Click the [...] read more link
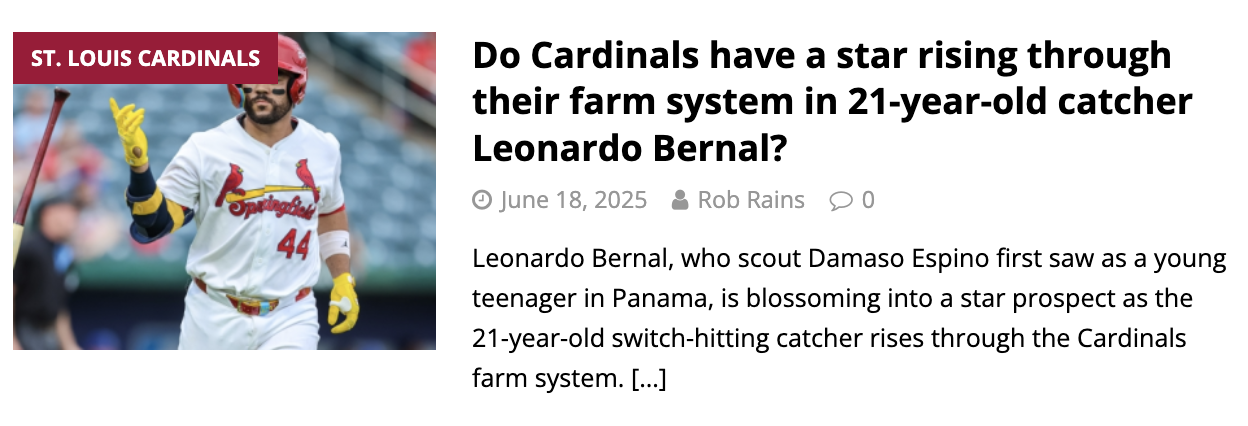The width and height of the screenshot is (1248, 426). [649, 379]
